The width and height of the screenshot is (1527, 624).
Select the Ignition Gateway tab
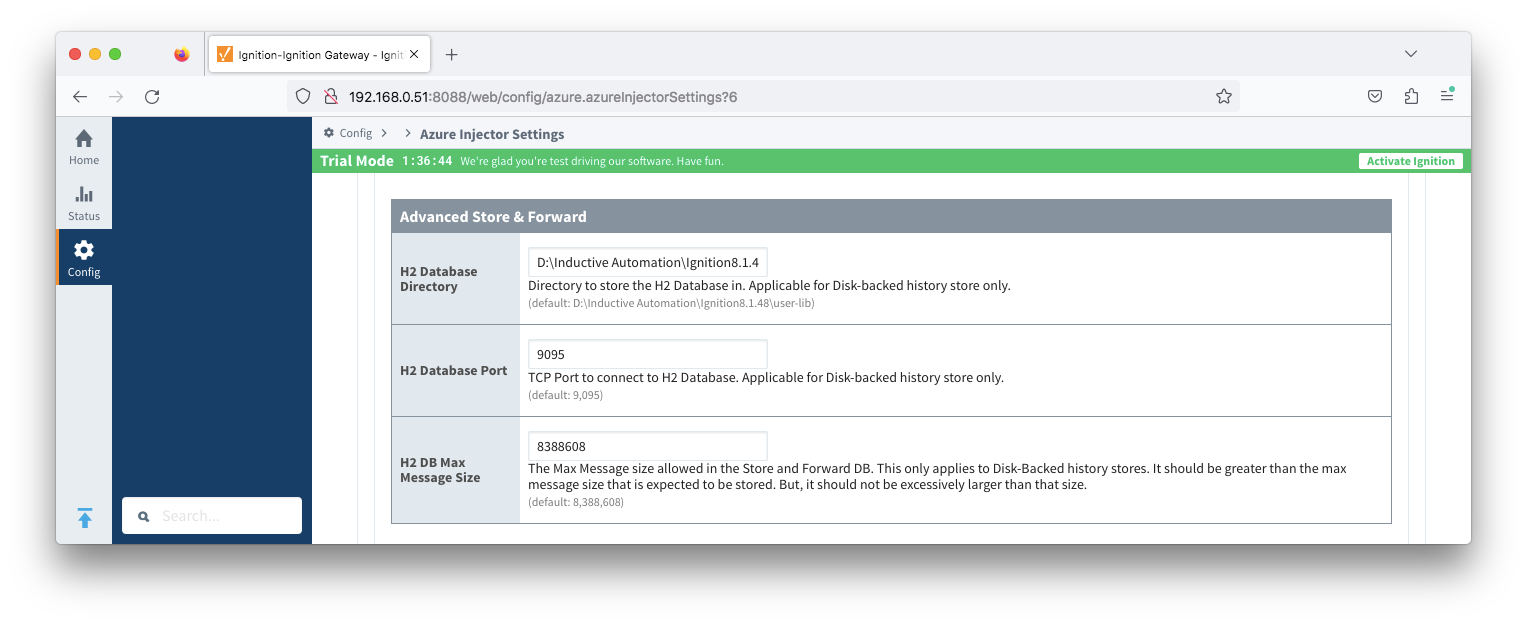pyautogui.click(x=319, y=55)
